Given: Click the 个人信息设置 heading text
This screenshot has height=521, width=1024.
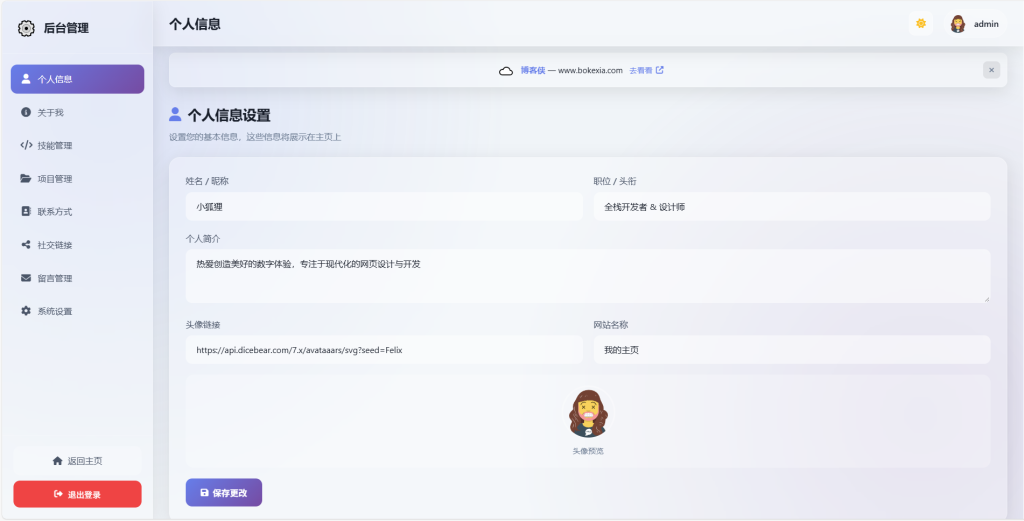Looking at the screenshot, I should click(x=229, y=116).
